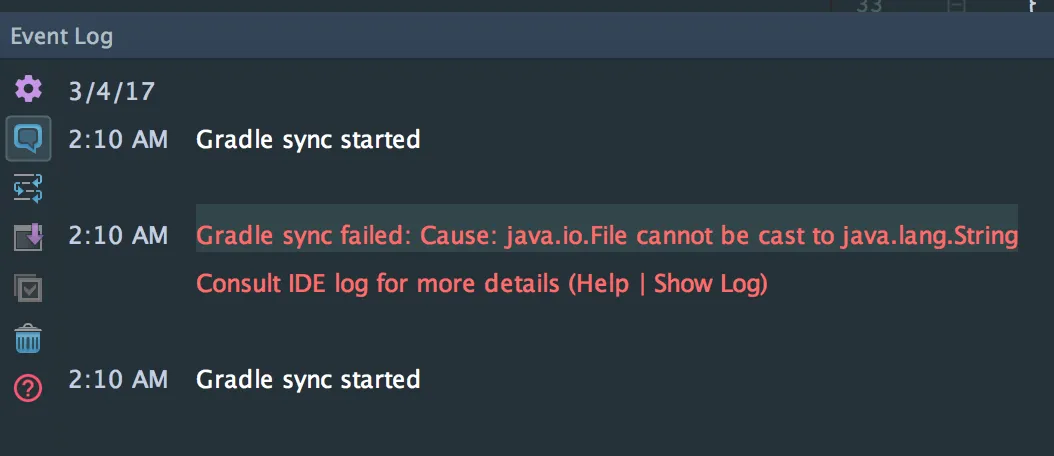Select the Event Log panel title

(62, 36)
